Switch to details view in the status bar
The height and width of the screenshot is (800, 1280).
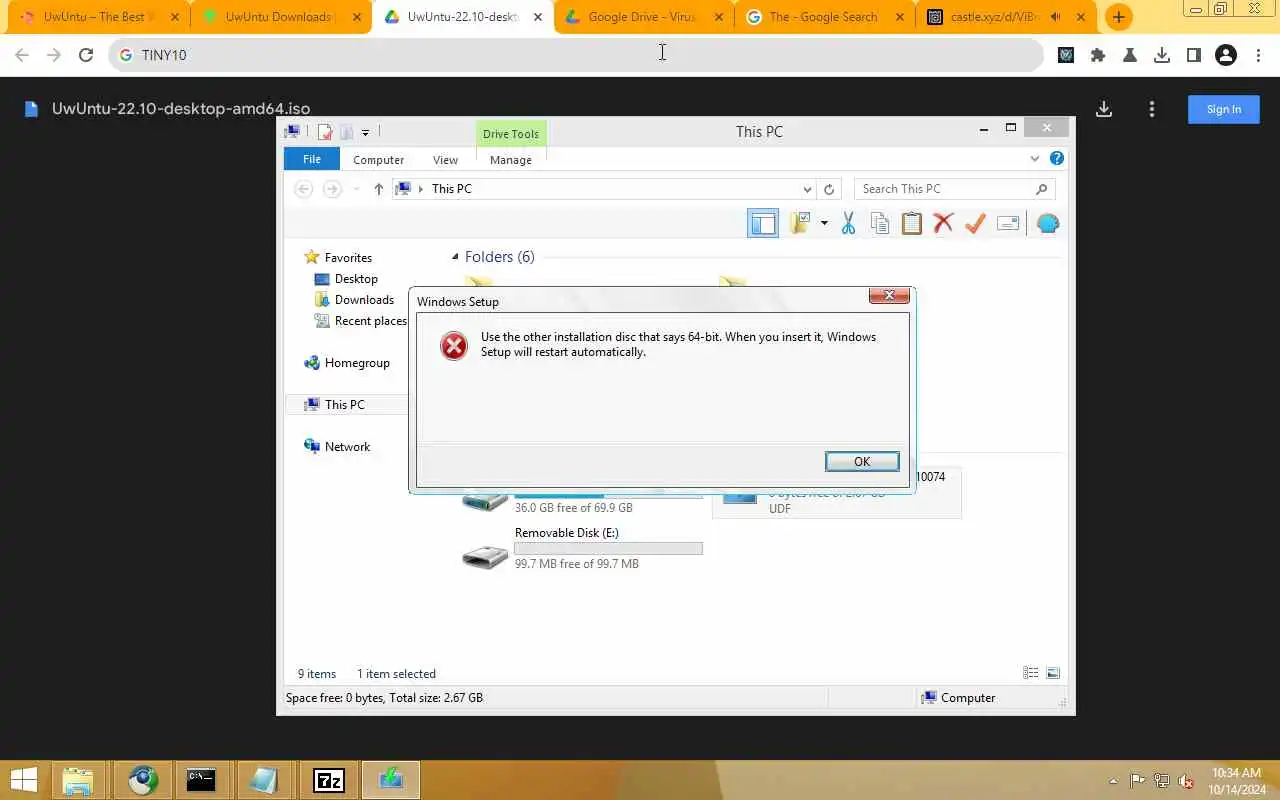pos(1030,674)
